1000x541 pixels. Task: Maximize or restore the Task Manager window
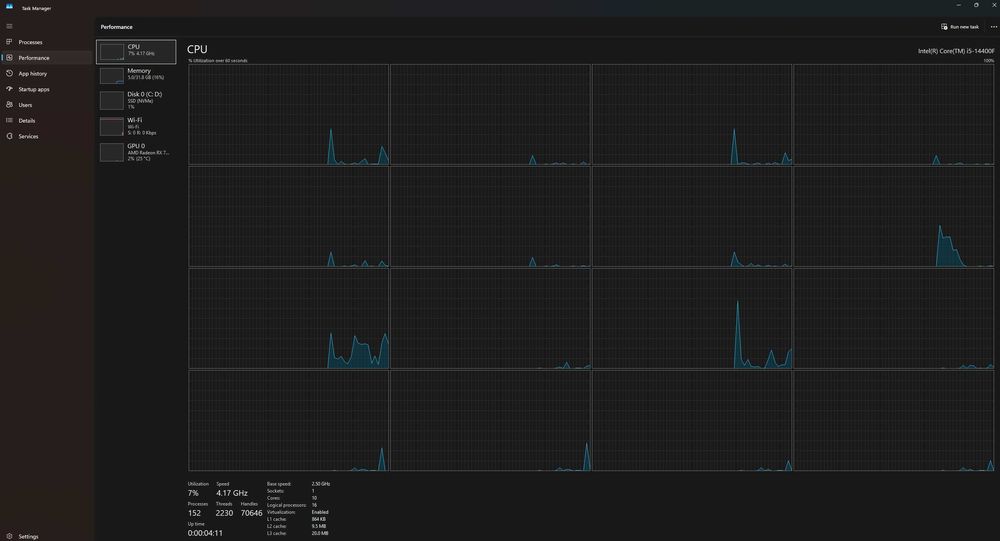tap(976, 5)
